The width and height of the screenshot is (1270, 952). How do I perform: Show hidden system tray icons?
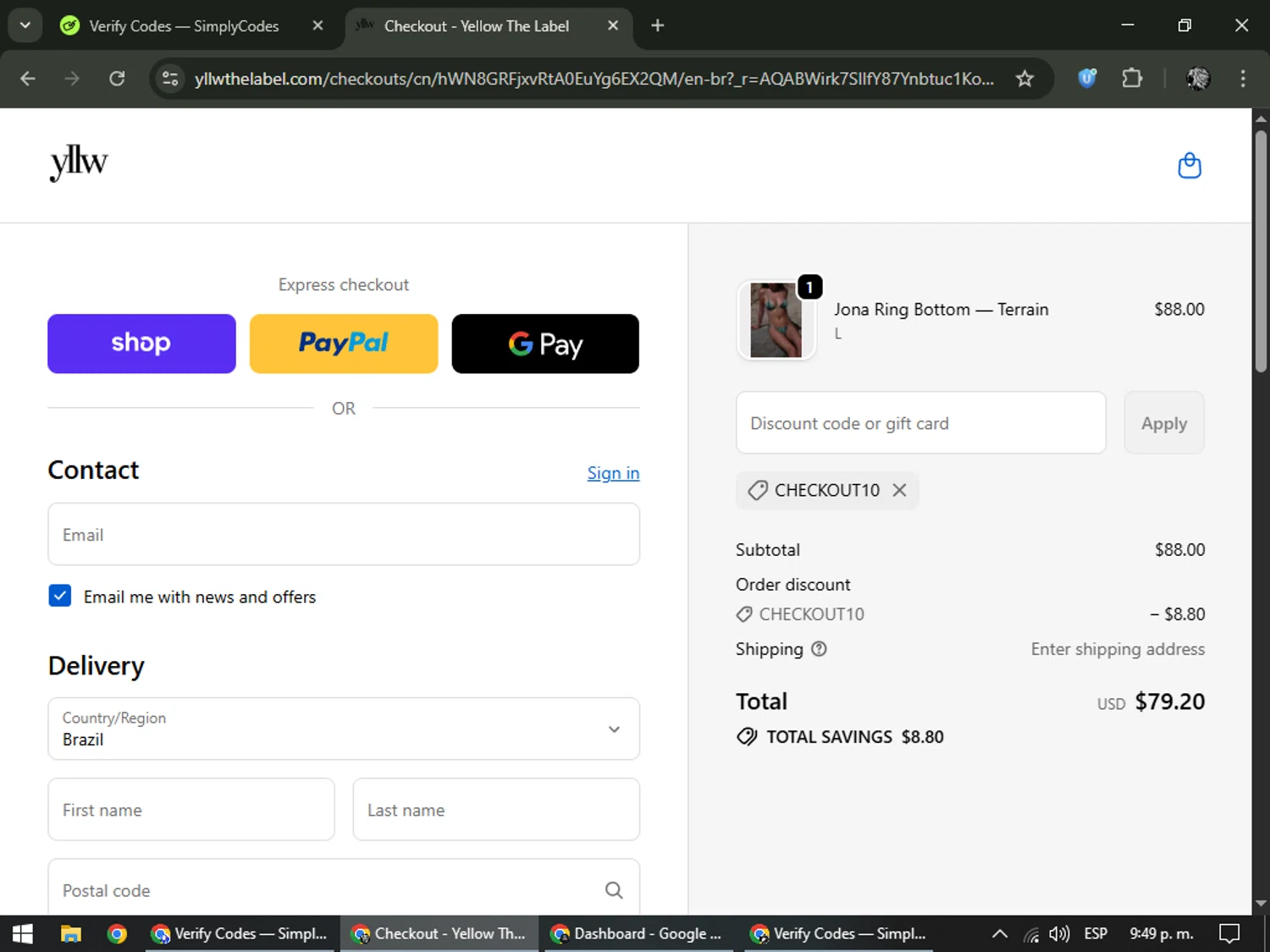(999, 933)
